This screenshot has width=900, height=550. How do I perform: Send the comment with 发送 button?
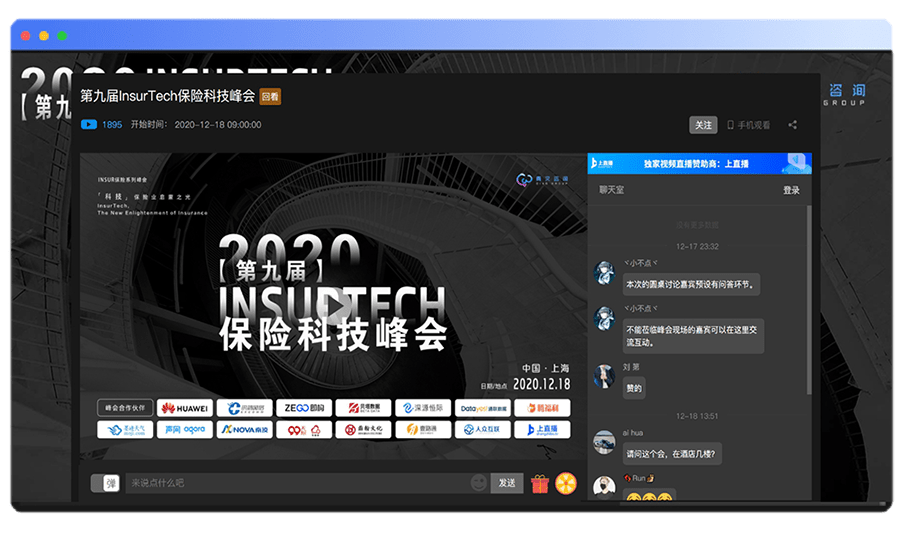pyautogui.click(x=507, y=483)
